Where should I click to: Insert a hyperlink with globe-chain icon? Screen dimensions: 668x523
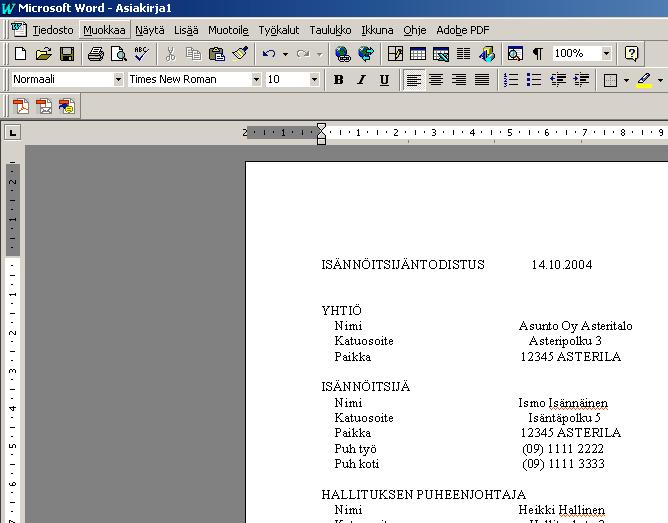343,54
